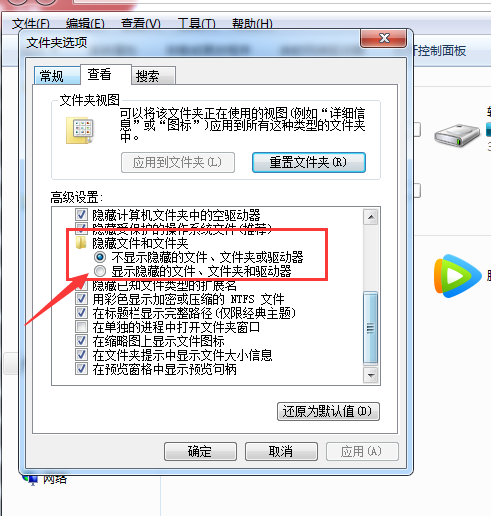The width and height of the screenshot is (491, 516).
Task: Click the scroll up arrow of advanced settings
Action: pyautogui.click(x=371, y=217)
